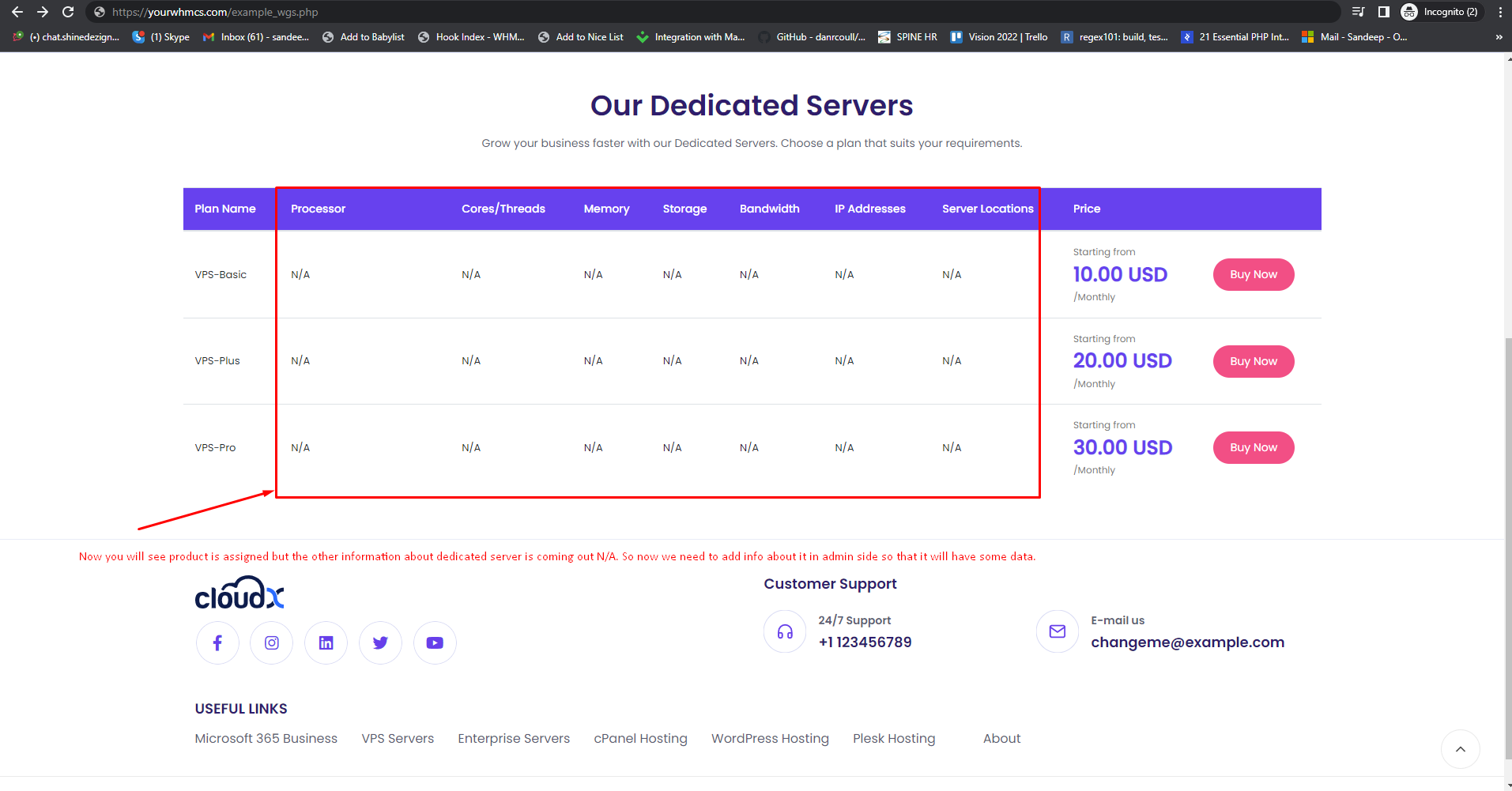Reload the page with the browser refresh icon
Viewport: 1512px width, 791px height.
[x=68, y=12]
